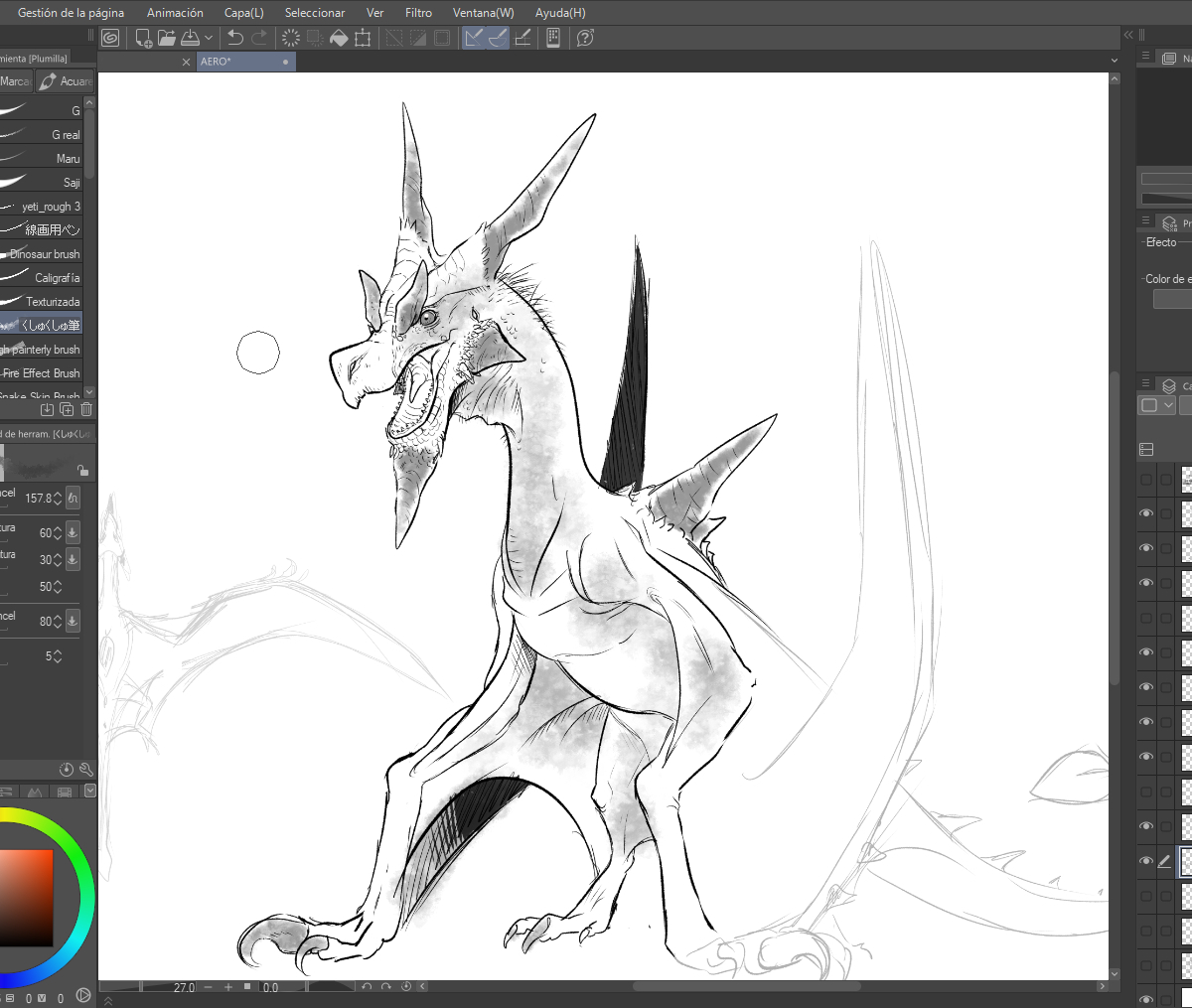Open Clip Studio launcher spiral icon
1192x1008 pixels.
click(110, 38)
